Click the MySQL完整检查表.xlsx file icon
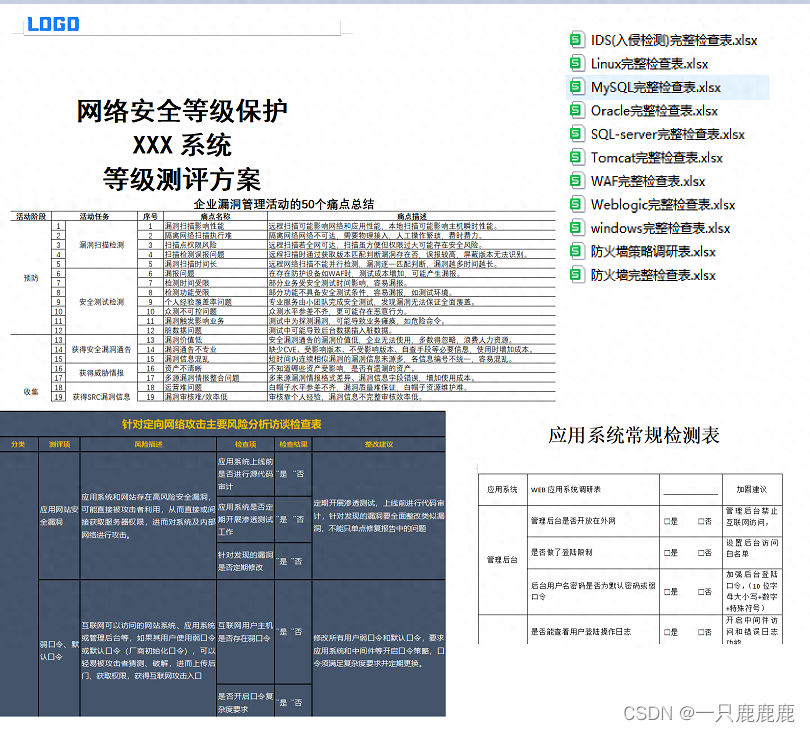This screenshot has width=810, height=732. [x=576, y=87]
